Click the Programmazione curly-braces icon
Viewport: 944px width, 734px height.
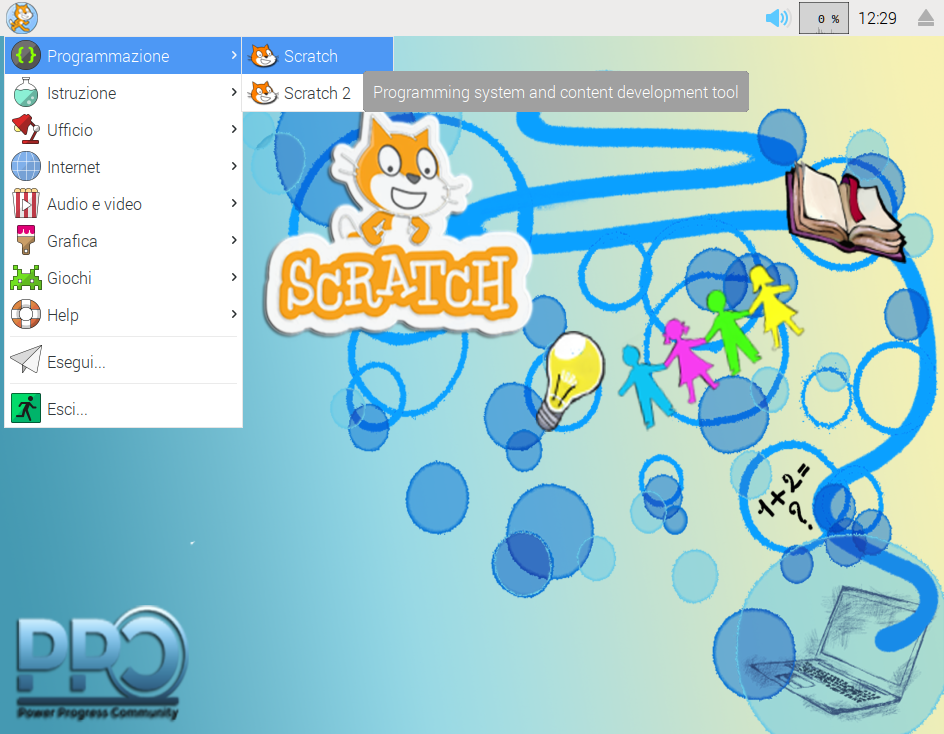click(x=26, y=56)
